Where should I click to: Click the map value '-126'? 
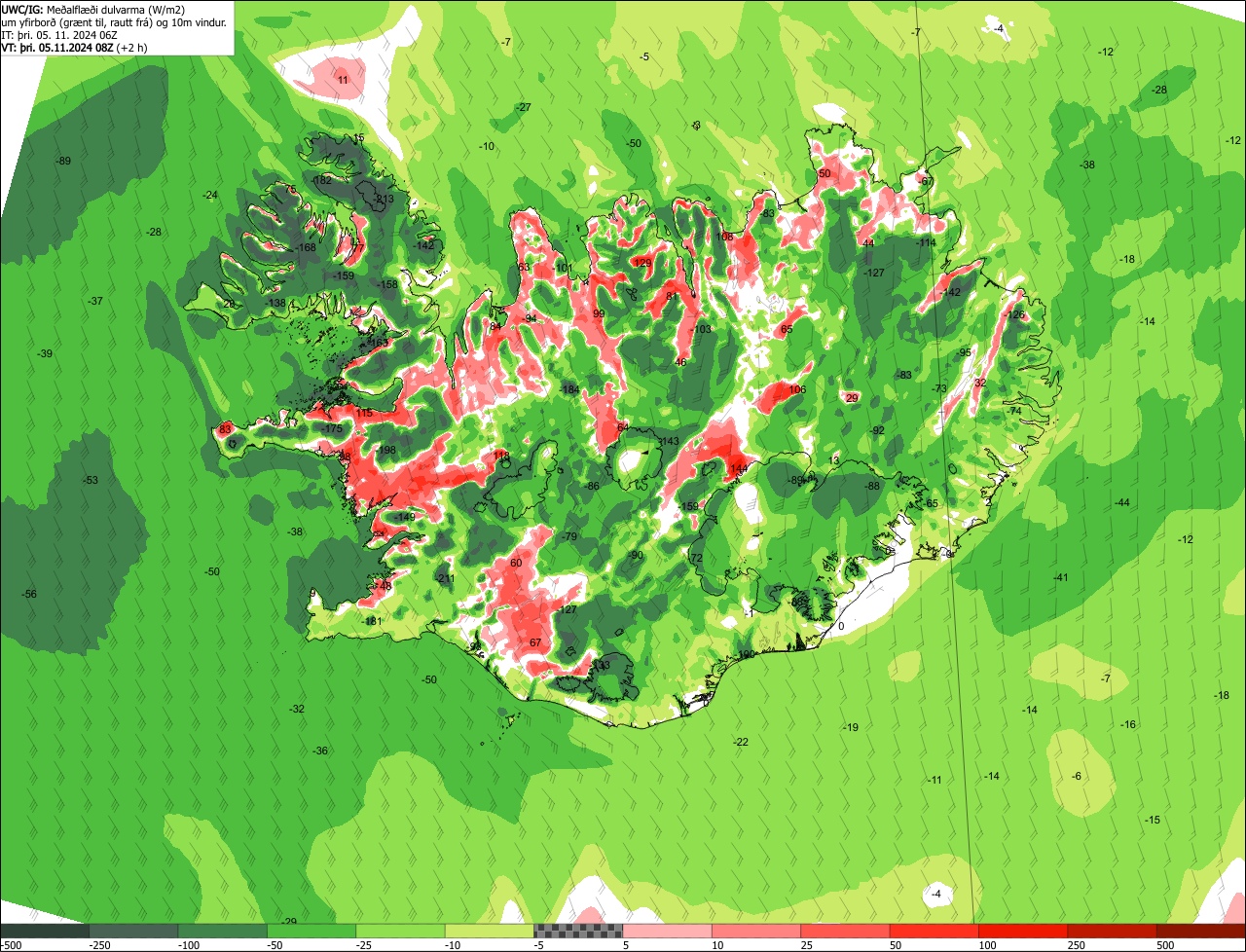pos(1015,314)
